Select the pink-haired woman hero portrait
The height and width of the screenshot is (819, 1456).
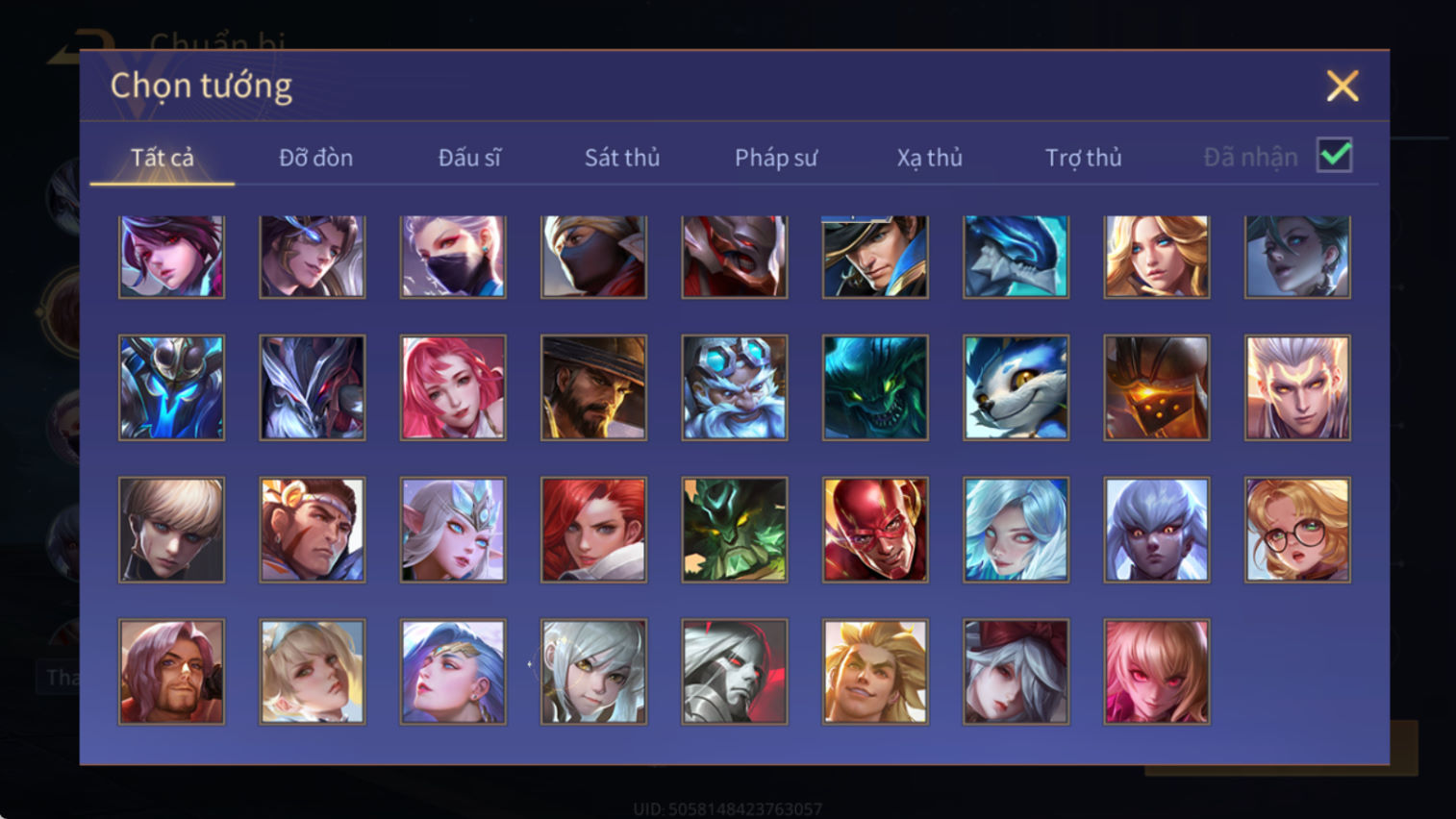click(453, 387)
